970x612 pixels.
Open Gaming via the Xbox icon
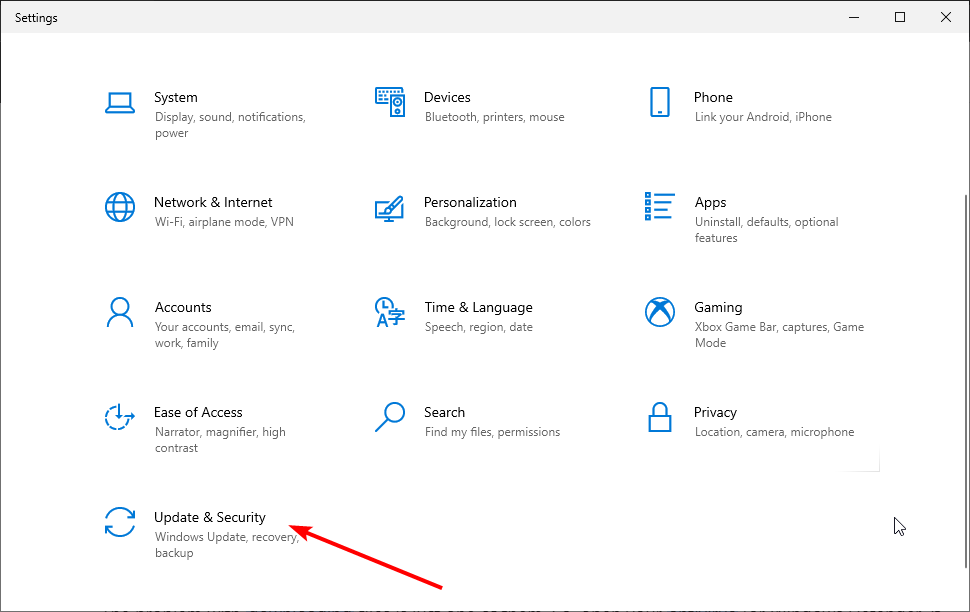point(660,313)
